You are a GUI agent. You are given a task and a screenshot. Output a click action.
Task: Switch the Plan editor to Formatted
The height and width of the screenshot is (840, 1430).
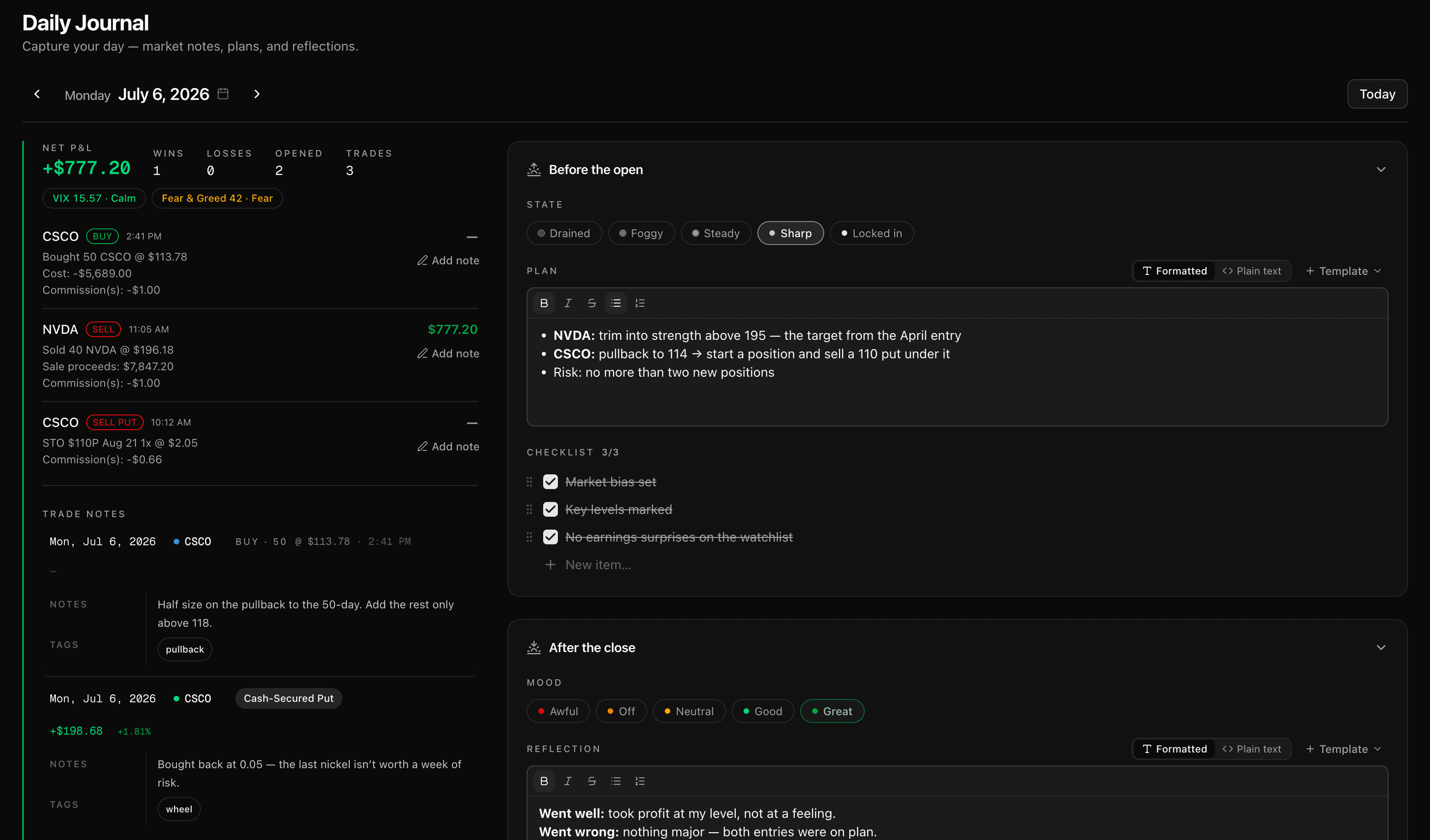pyautogui.click(x=1175, y=271)
